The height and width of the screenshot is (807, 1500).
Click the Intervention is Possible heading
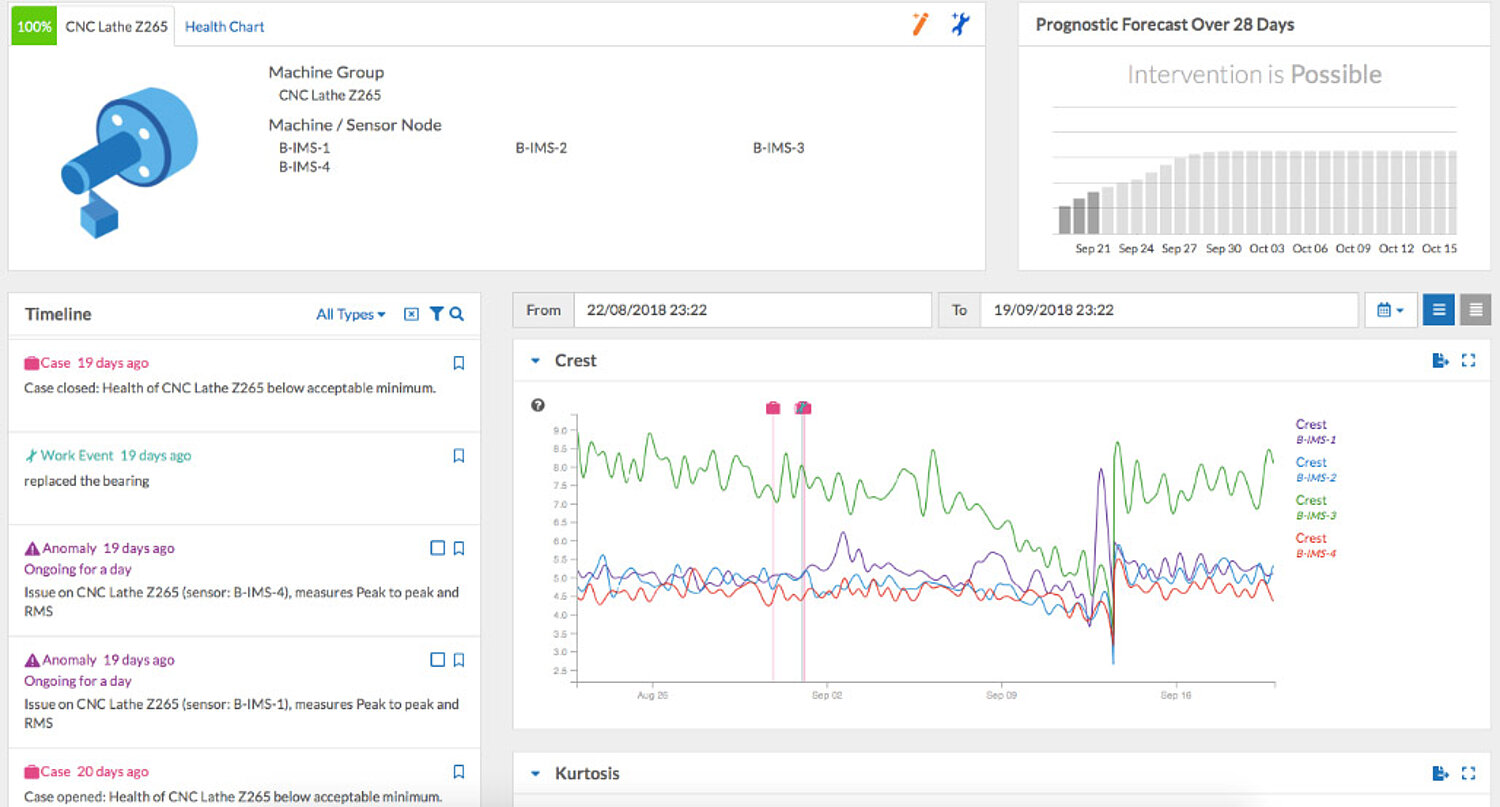pos(1254,75)
